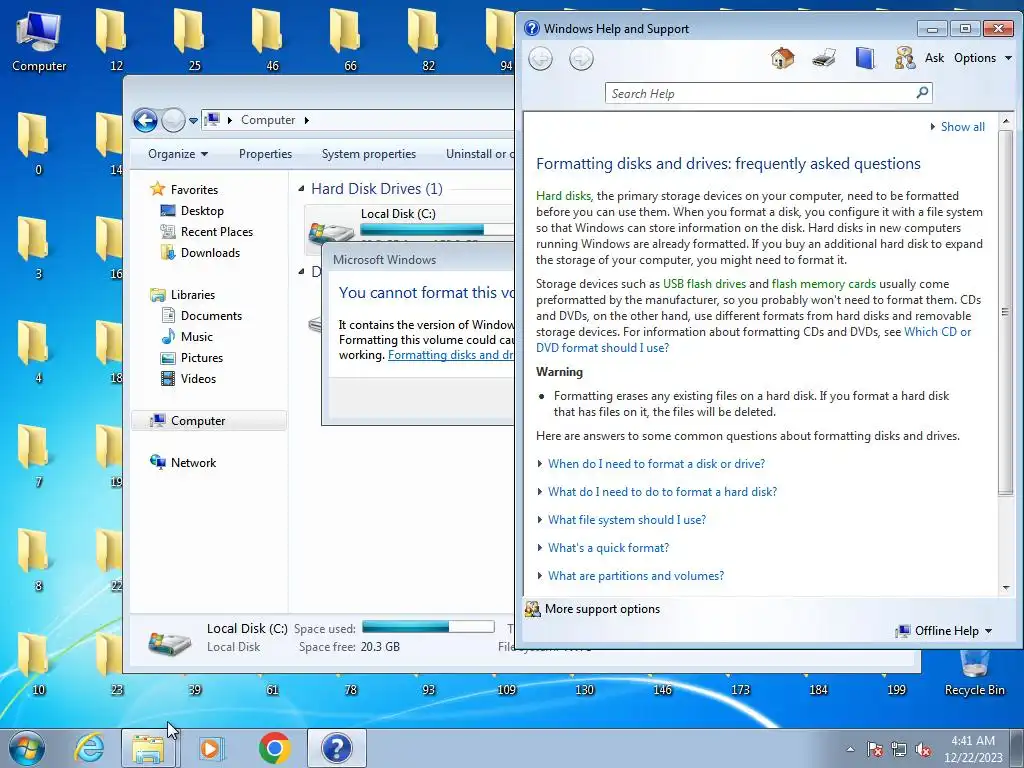The width and height of the screenshot is (1024, 768).
Task: Print the help topic via printer icon
Action: click(x=824, y=59)
